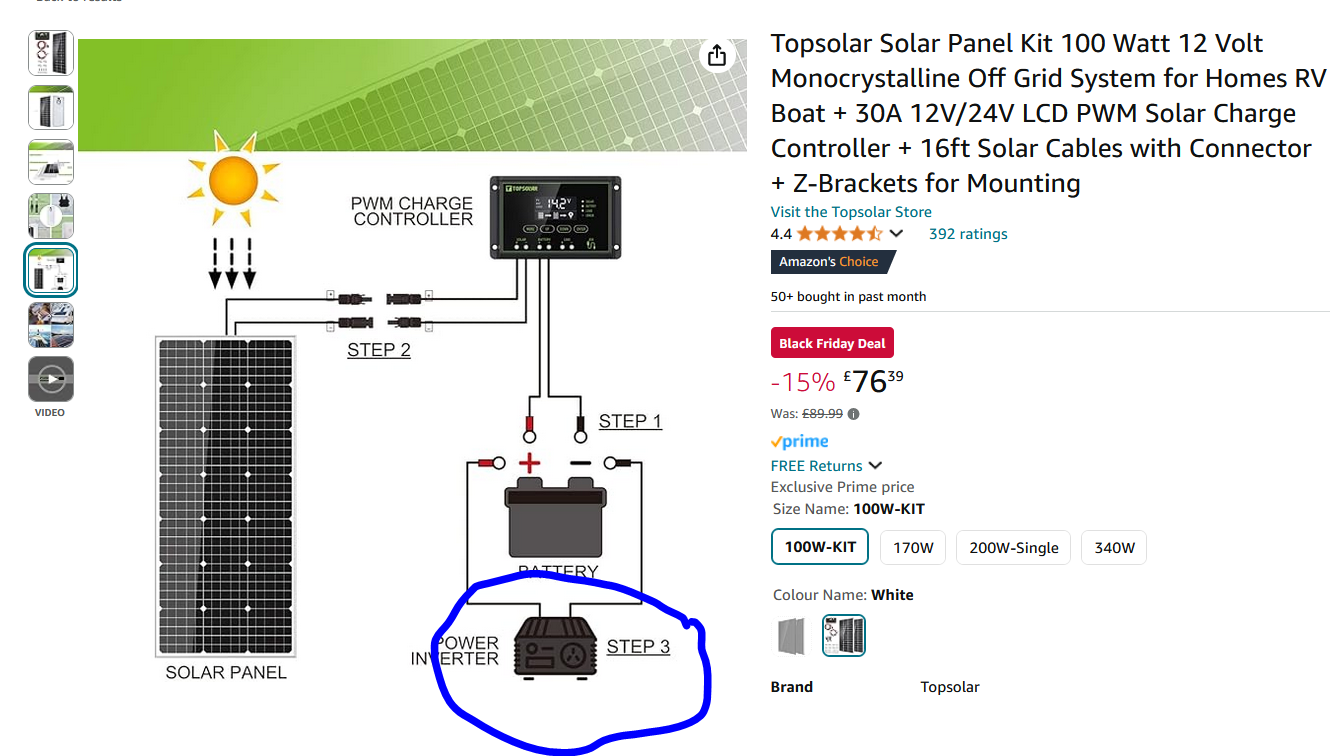Choose the 170W size option
The image size is (1336, 756).
click(913, 548)
